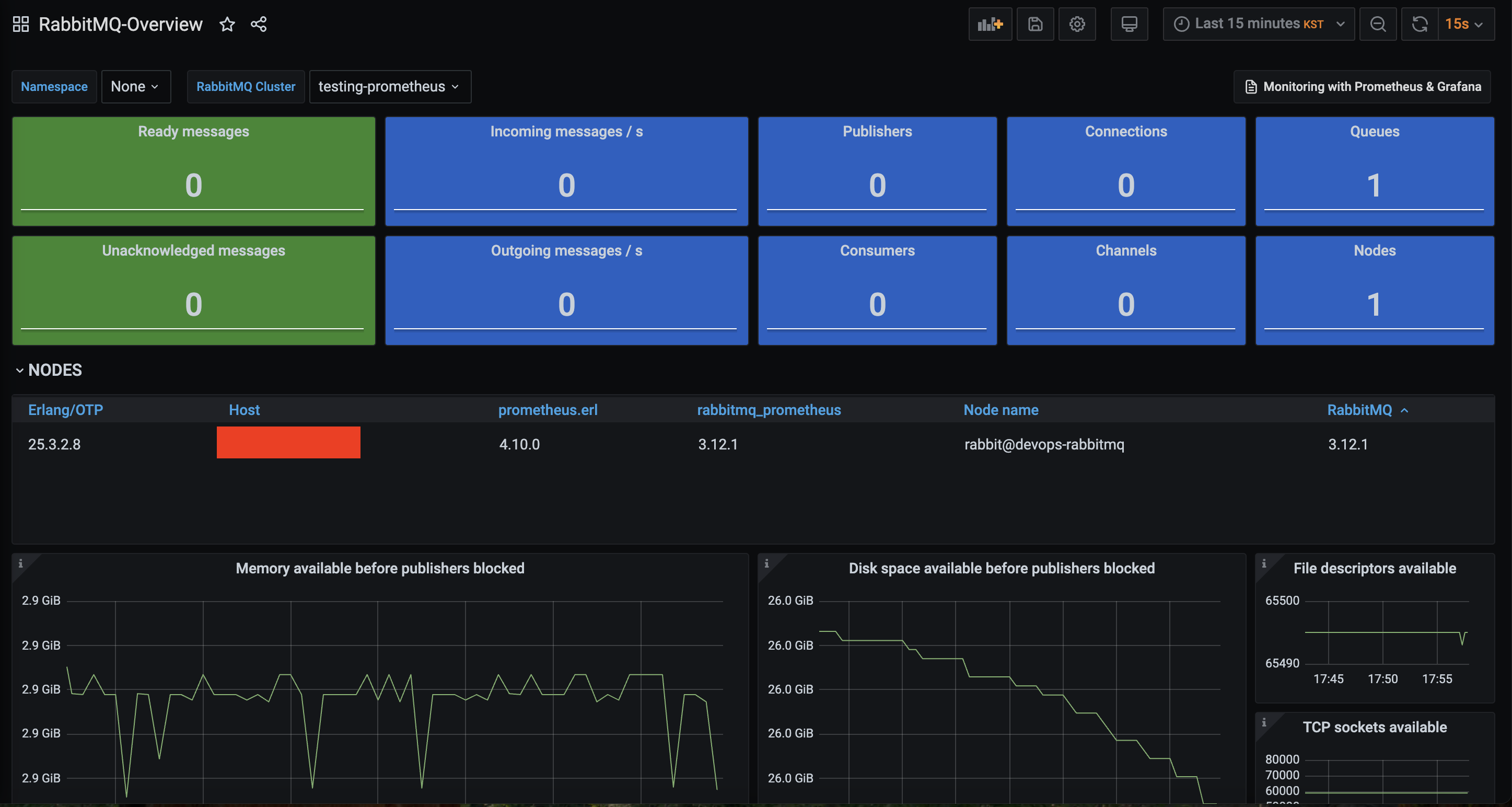Open the Namespace None dropdown

coord(136,86)
